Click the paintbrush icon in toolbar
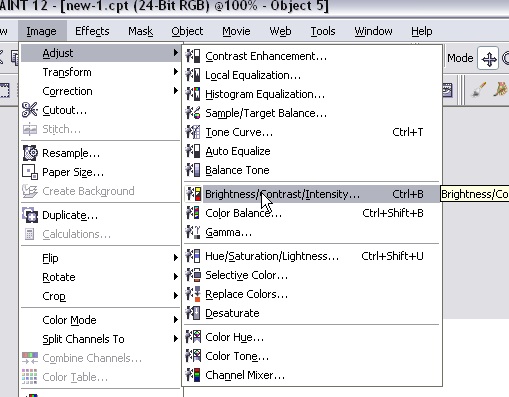The height and width of the screenshot is (397, 509). [479, 90]
